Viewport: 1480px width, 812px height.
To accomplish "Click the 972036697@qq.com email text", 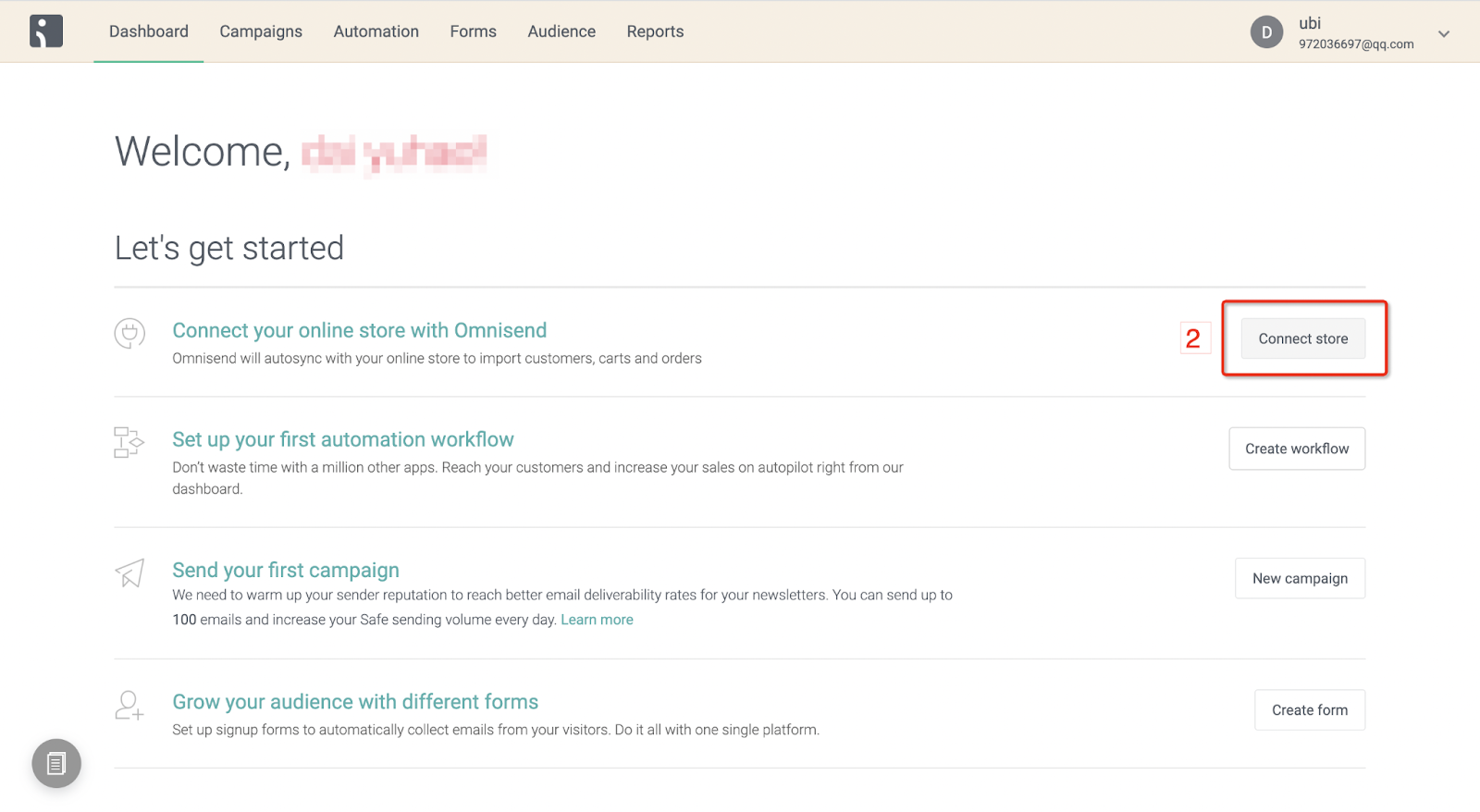I will 1356,44.
